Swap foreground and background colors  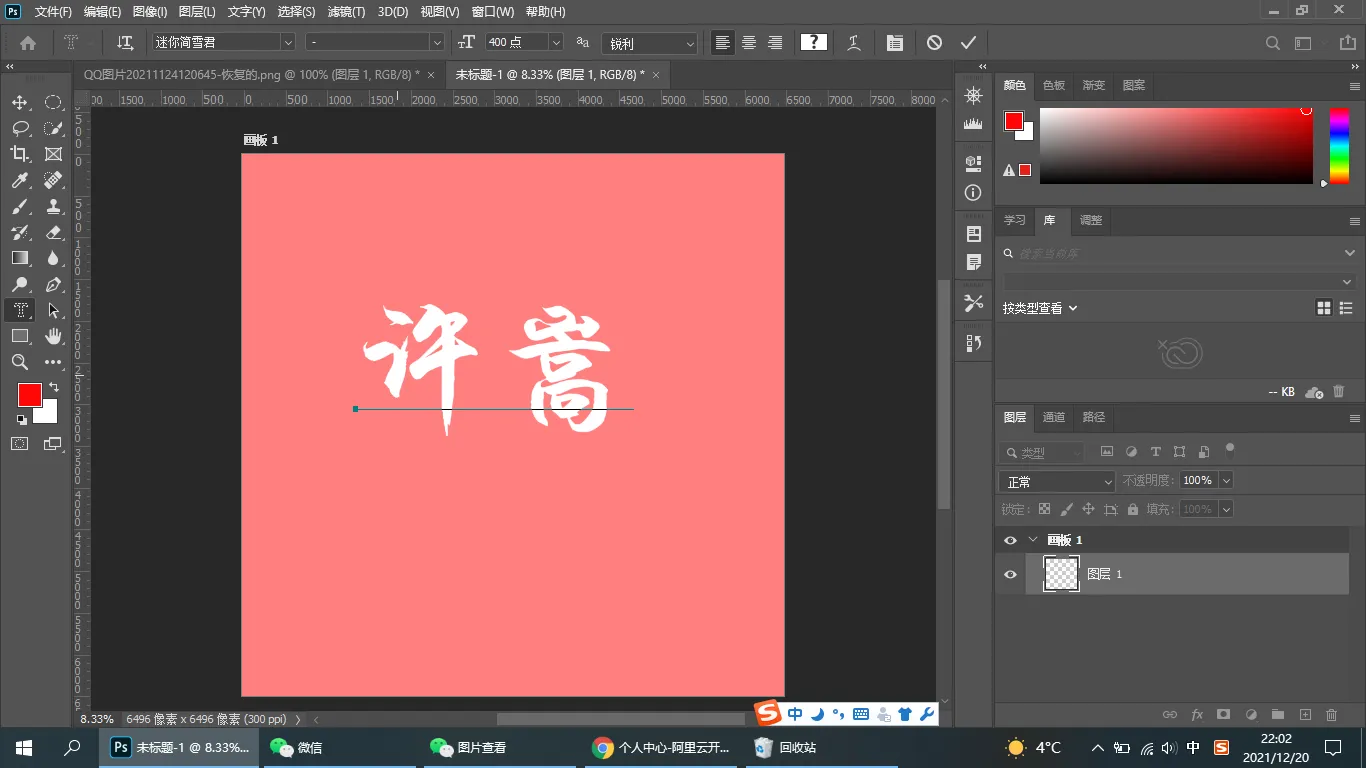[53, 387]
